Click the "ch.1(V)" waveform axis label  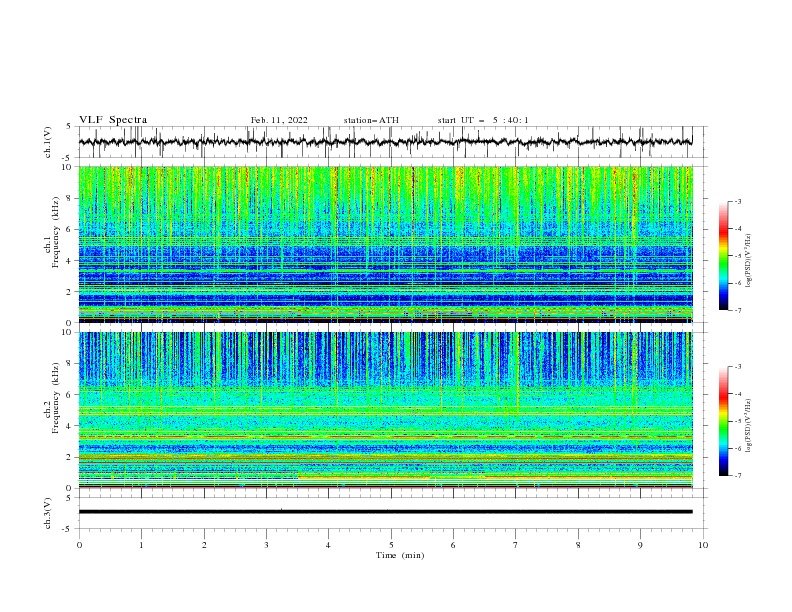pos(48,142)
